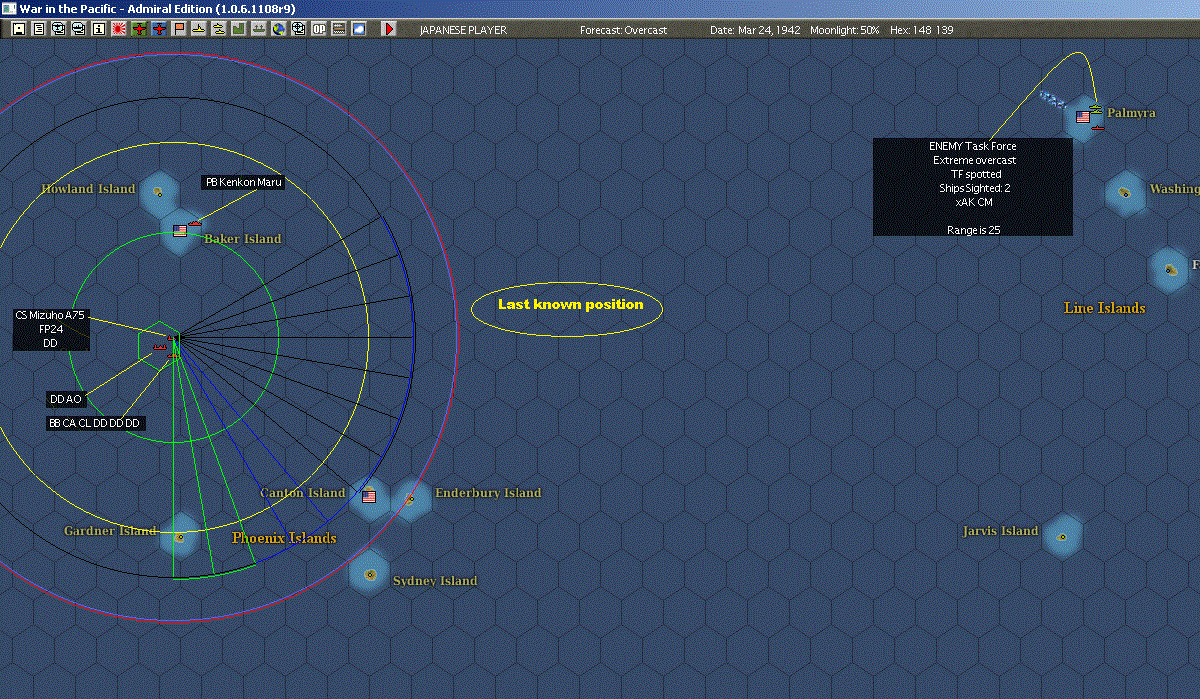
Task: Click the Date: Mar 24, 1942 status
Action: 755,30
